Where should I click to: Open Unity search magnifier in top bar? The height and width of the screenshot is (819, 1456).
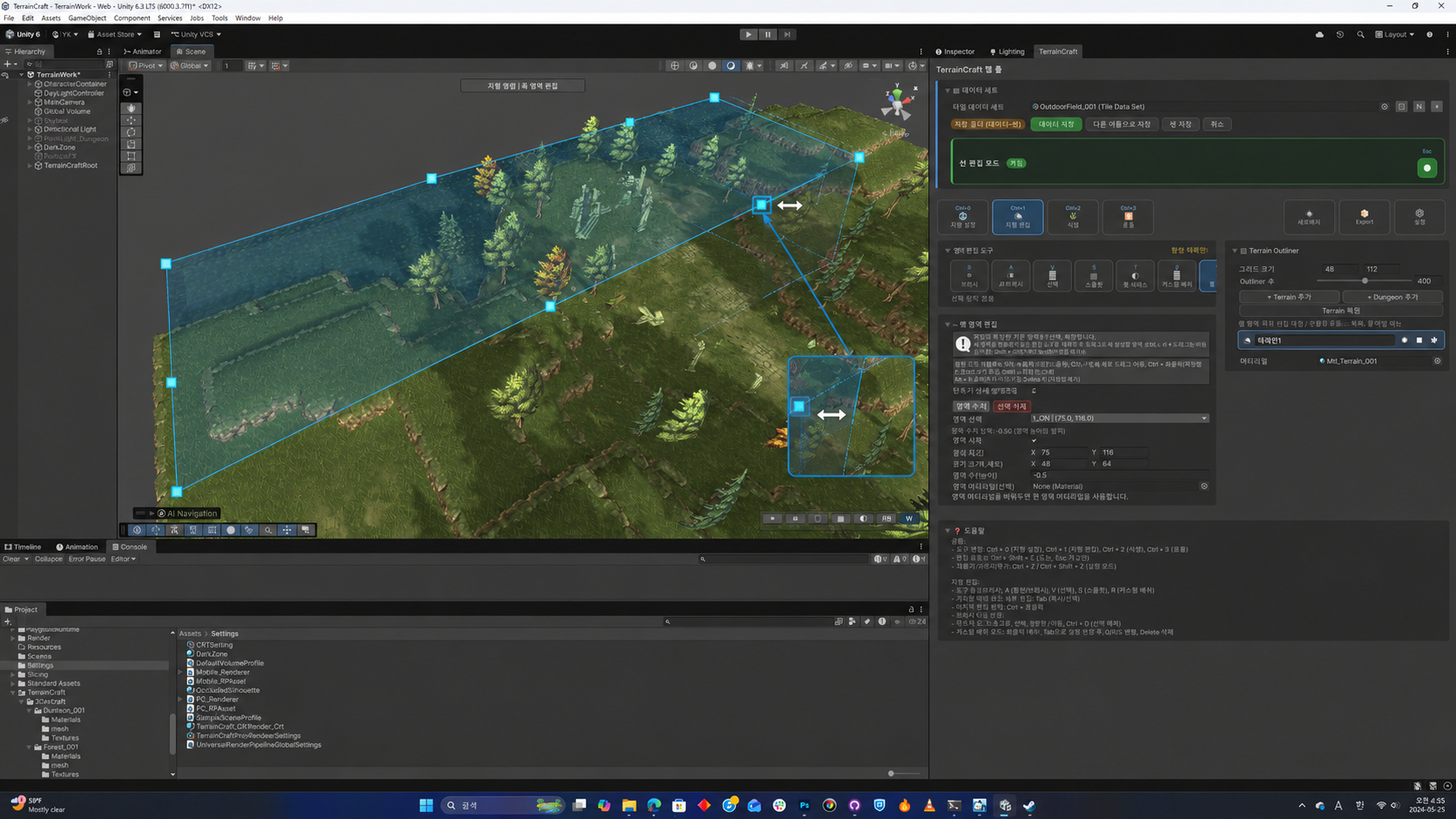[1360, 35]
